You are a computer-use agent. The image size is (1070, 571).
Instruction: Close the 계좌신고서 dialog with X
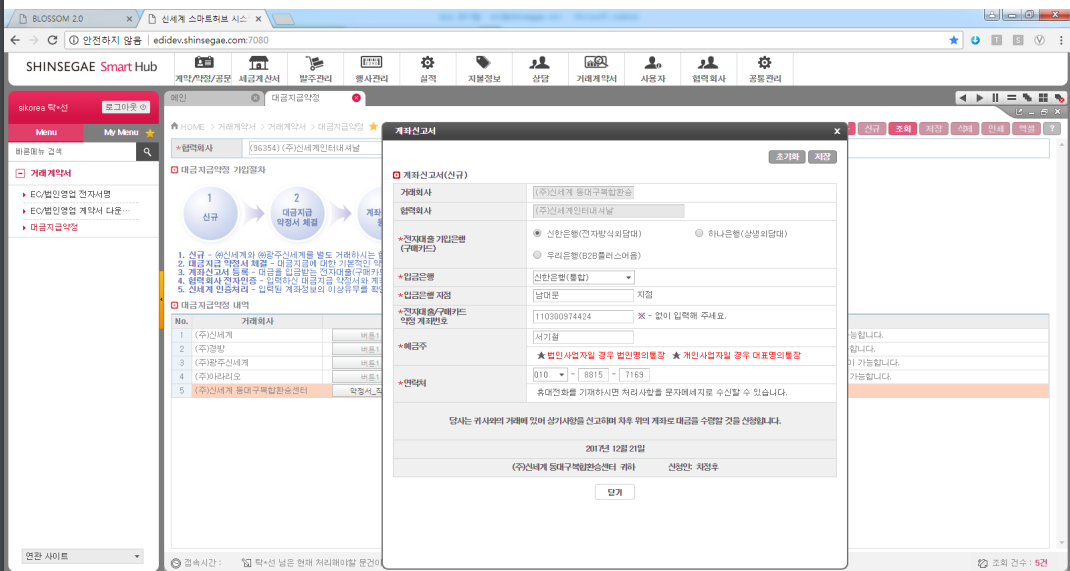(837, 131)
